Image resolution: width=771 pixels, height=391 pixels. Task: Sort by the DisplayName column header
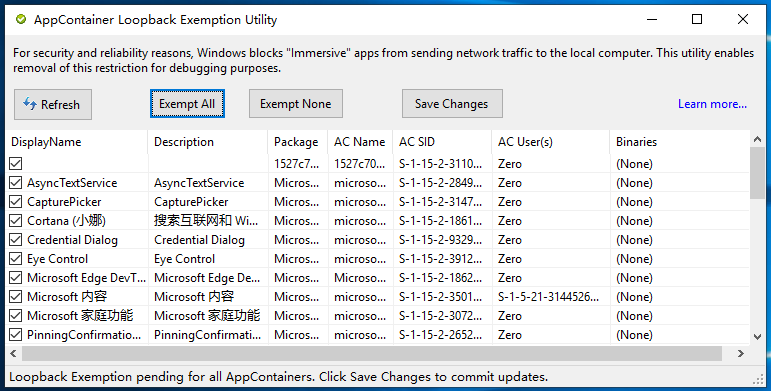click(77, 142)
